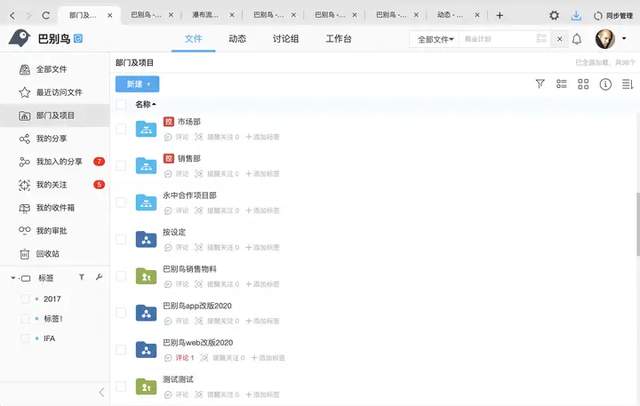Tick the 2017 tag checkbox
This screenshot has height=406, width=640.
pos(25,298)
